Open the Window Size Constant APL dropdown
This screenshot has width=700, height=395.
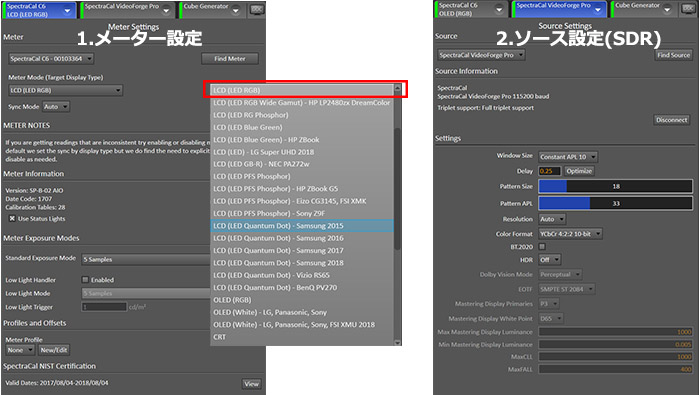click(x=568, y=157)
